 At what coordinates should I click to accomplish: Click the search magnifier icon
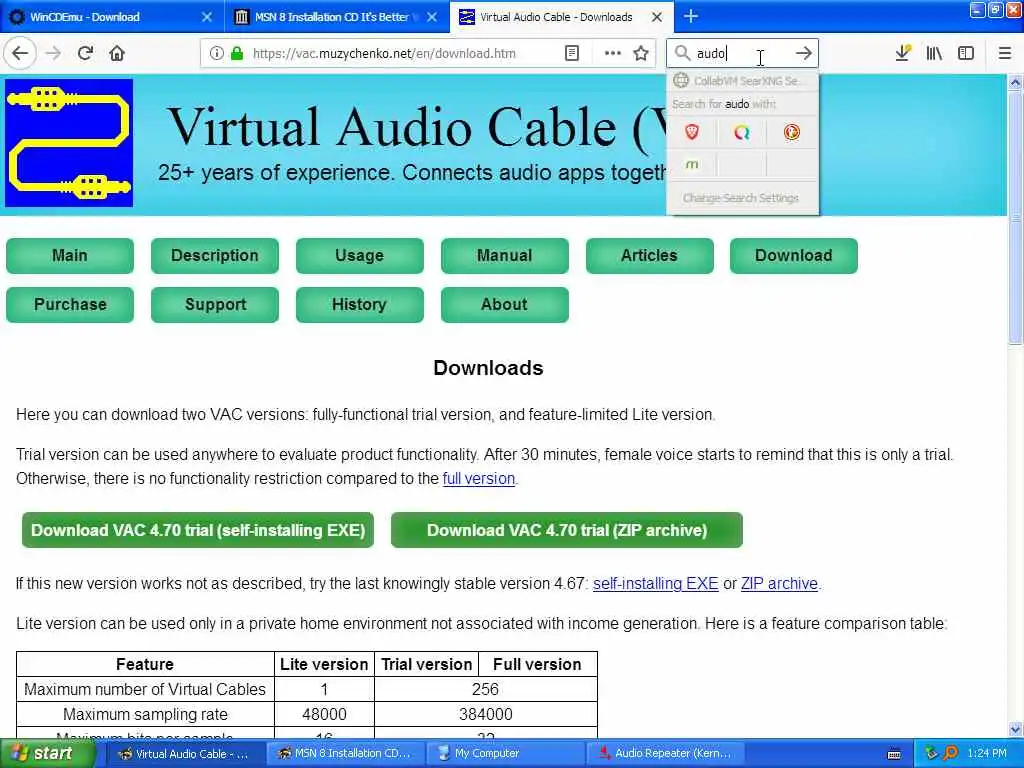click(x=682, y=54)
